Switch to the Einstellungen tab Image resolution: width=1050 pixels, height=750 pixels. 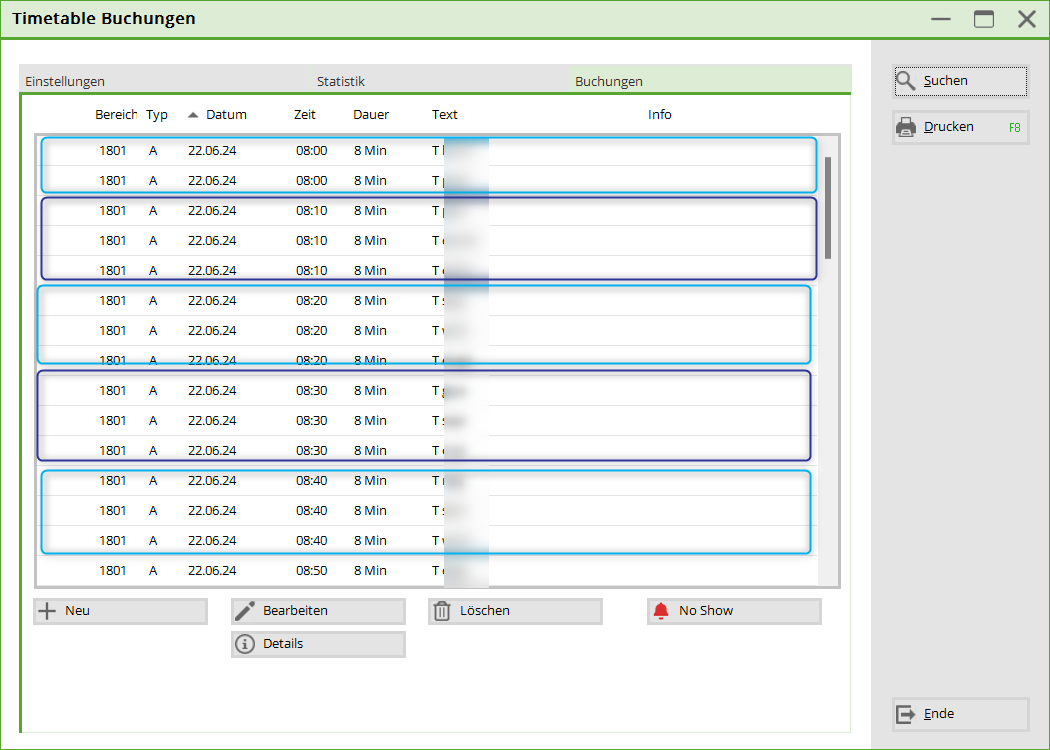coord(65,81)
